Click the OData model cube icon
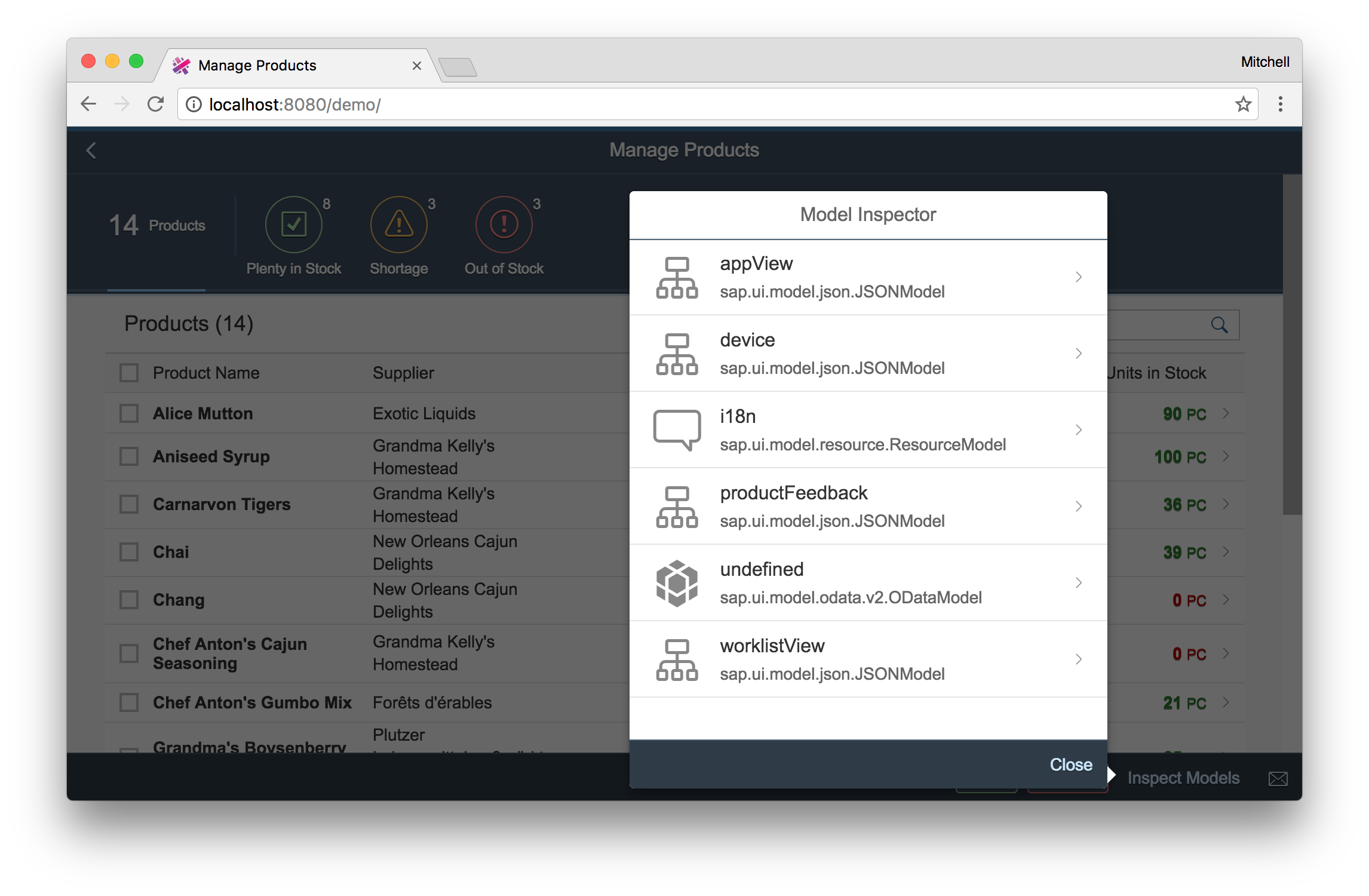Image resolution: width=1369 pixels, height=896 pixels. click(676, 583)
